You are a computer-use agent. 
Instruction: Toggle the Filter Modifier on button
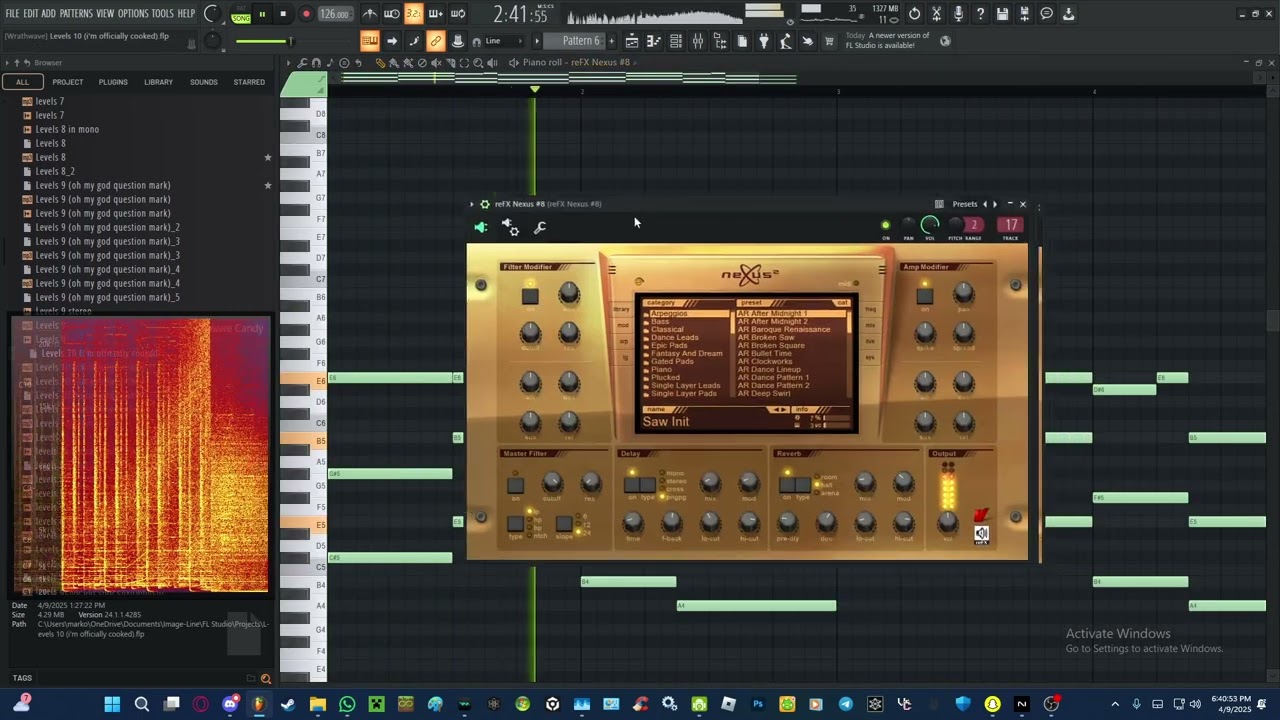tap(530, 296)
